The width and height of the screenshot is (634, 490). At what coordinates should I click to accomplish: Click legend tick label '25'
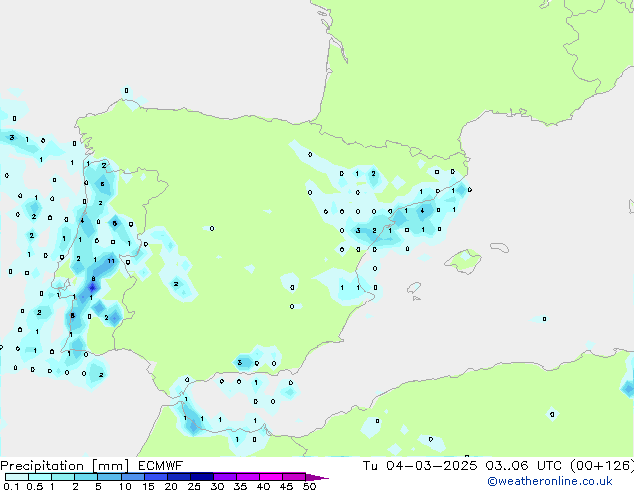click(x=194, y=486)
